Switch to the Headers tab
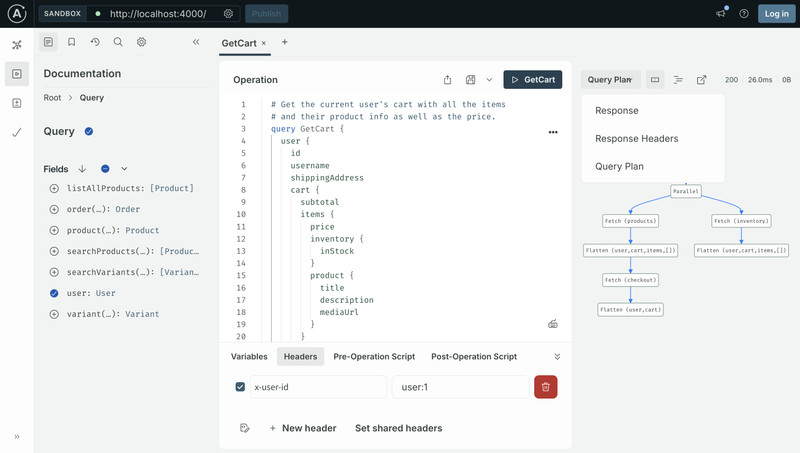The width and height of the screenshot is (800, 453). pos(301,357)
